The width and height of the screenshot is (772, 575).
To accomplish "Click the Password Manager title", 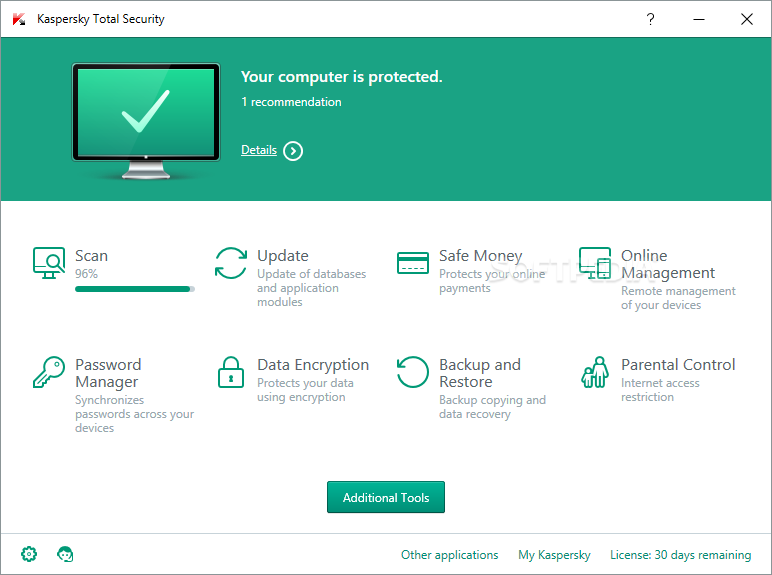I will pos(108,373).
